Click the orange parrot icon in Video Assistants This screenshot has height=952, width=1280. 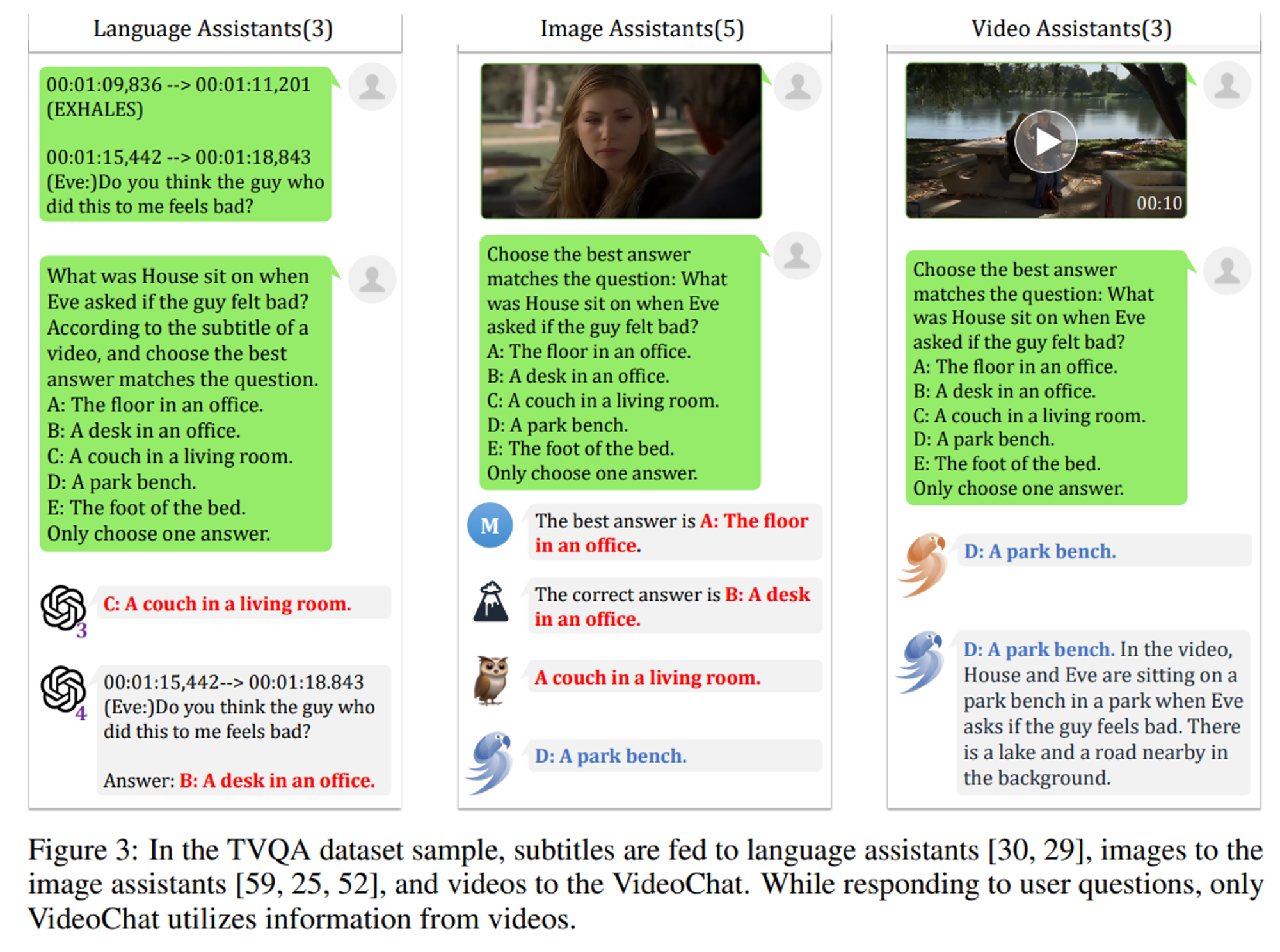point(922,564)
